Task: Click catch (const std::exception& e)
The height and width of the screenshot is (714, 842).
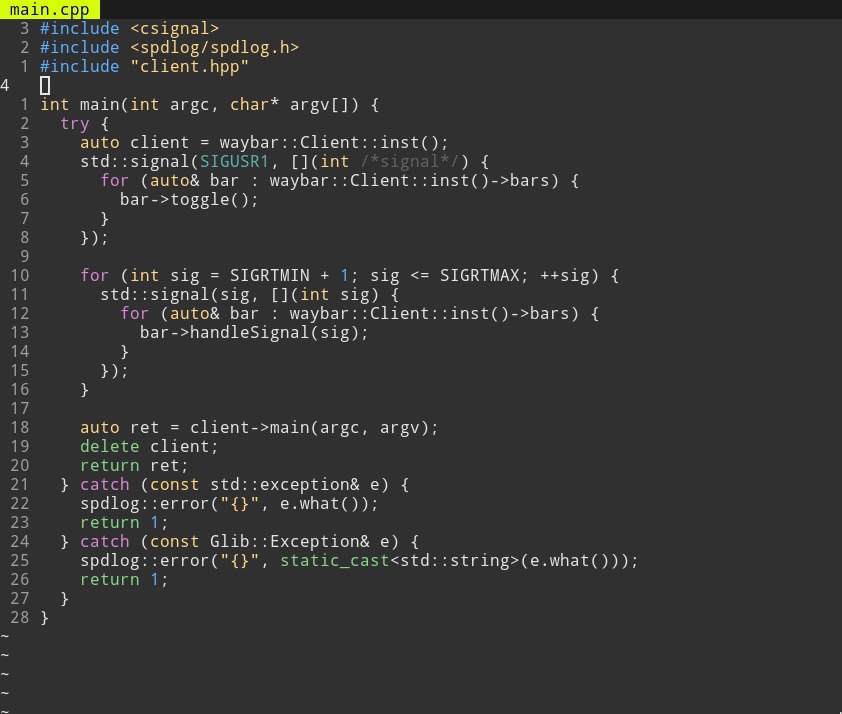Action: pos(234,485)
